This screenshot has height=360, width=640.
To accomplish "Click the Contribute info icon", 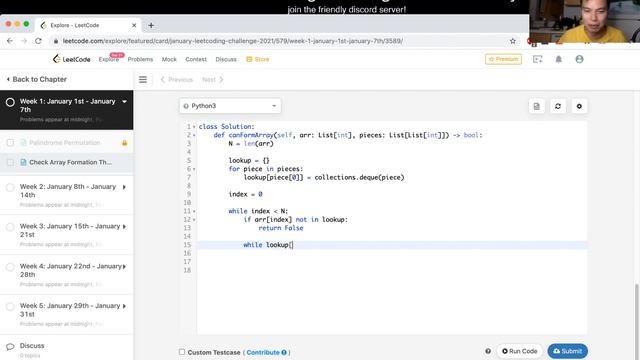I will [x=284, y=352].
